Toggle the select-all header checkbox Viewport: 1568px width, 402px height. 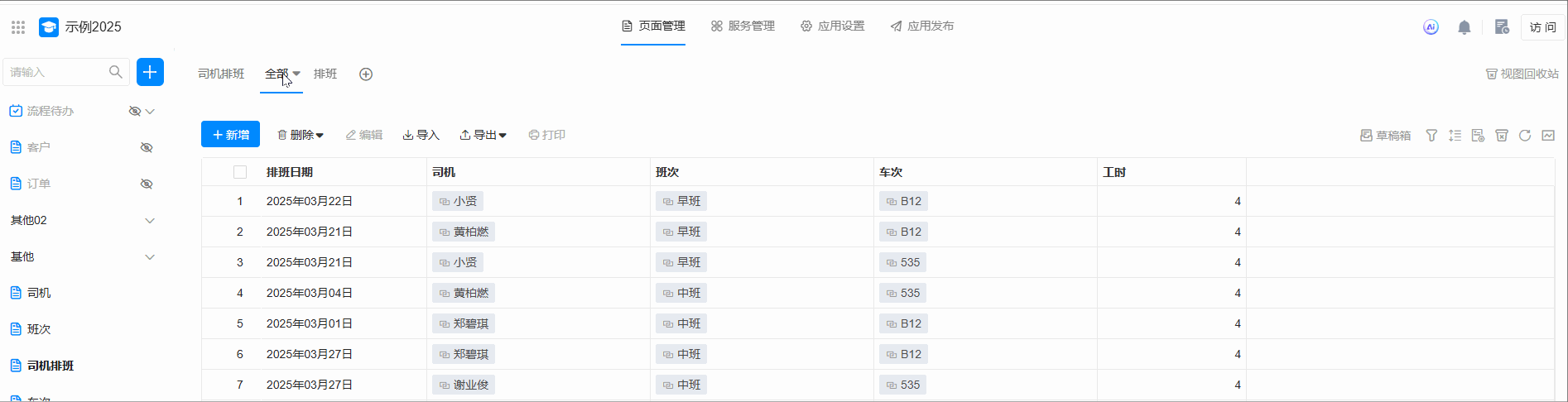point(240,172)
